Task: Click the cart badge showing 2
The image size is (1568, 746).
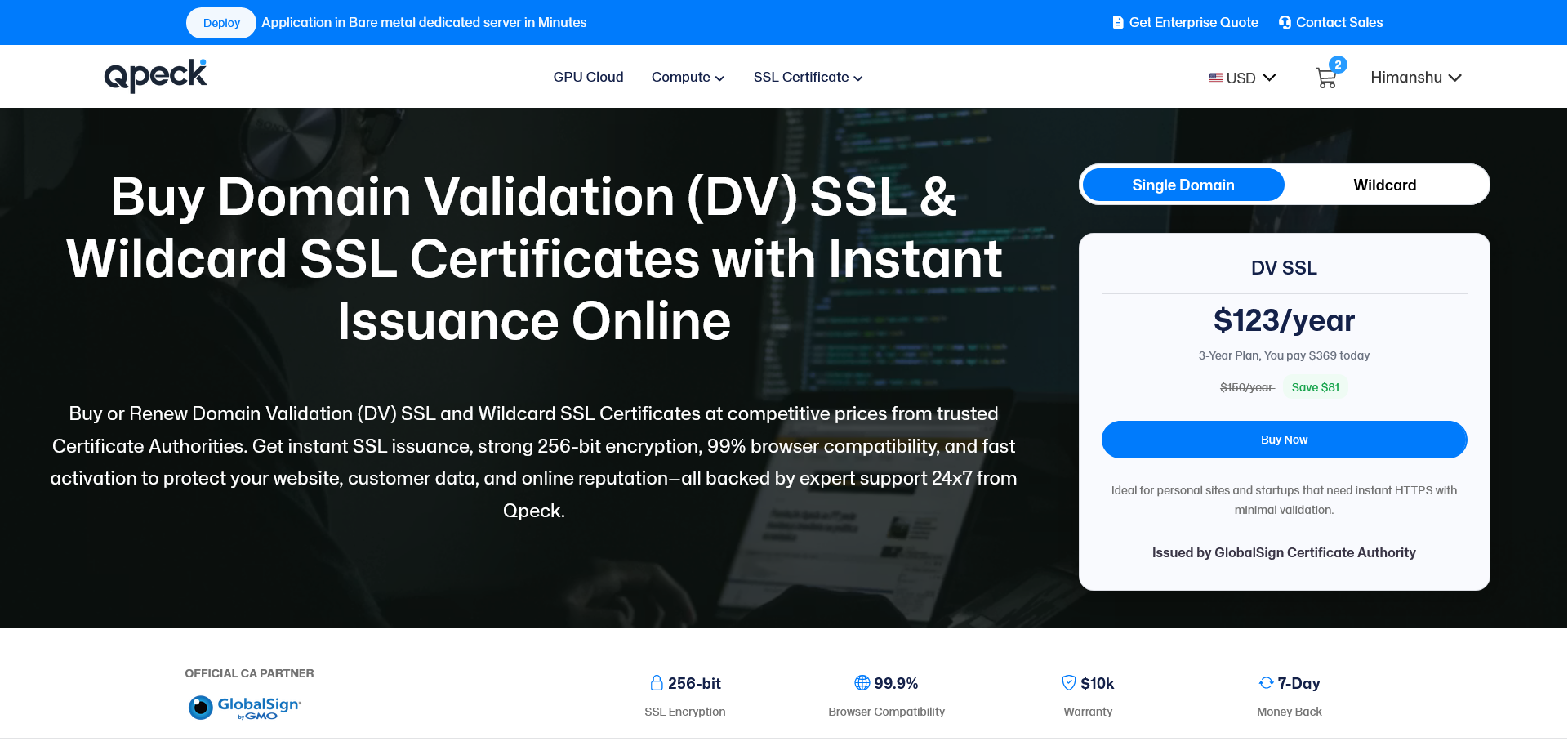Action: [x=1338, y=65]
